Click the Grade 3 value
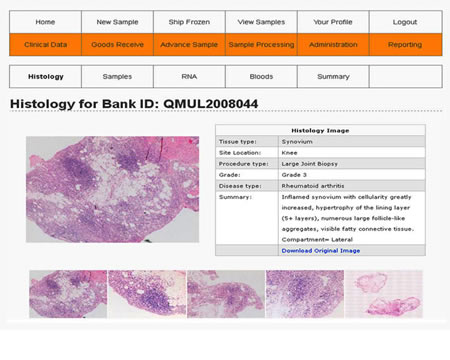The height and width of the screenshot is (360, 450). coord(294,175)
